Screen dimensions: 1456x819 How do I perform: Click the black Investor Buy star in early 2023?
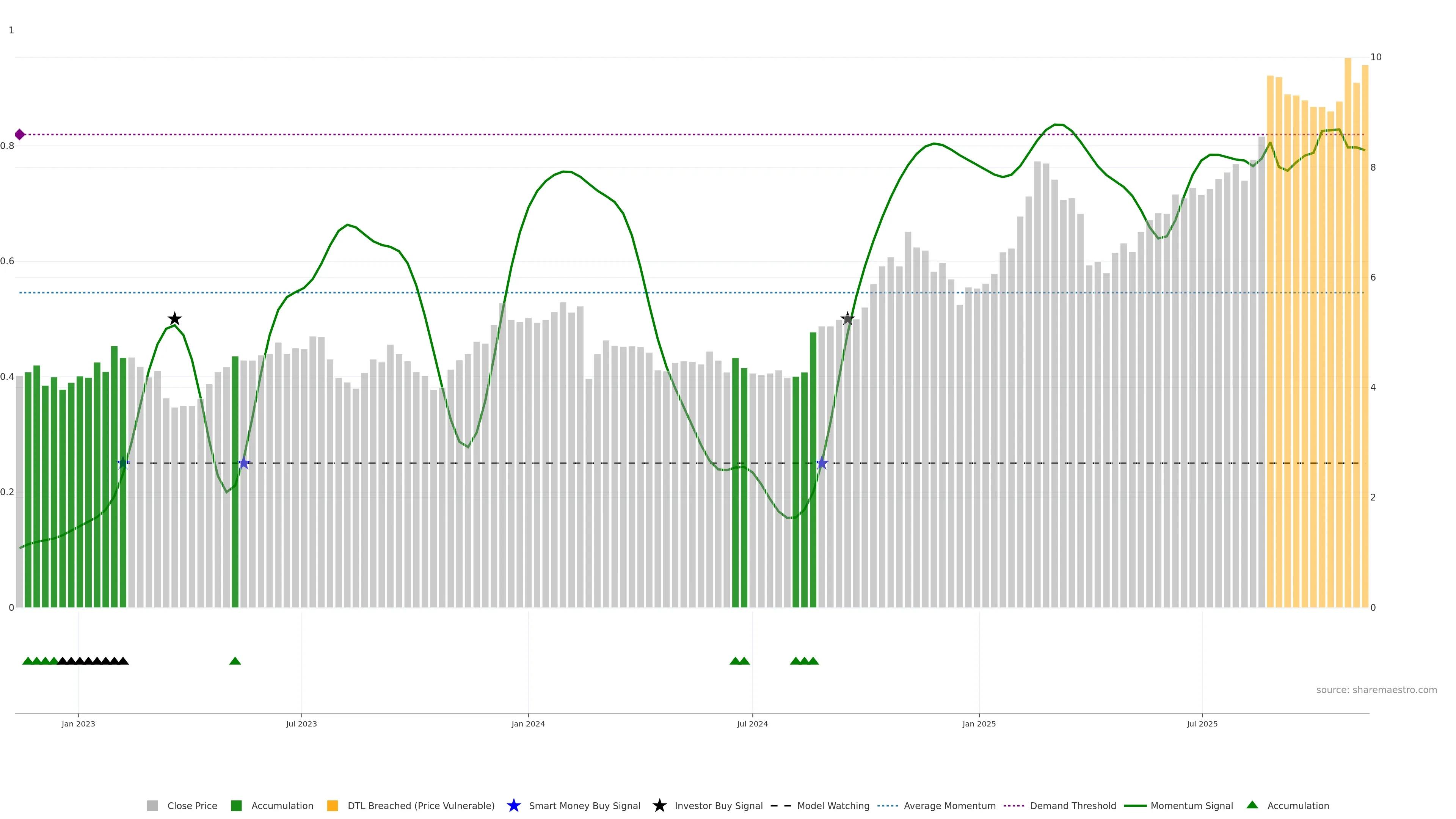[x=175, y=319]
